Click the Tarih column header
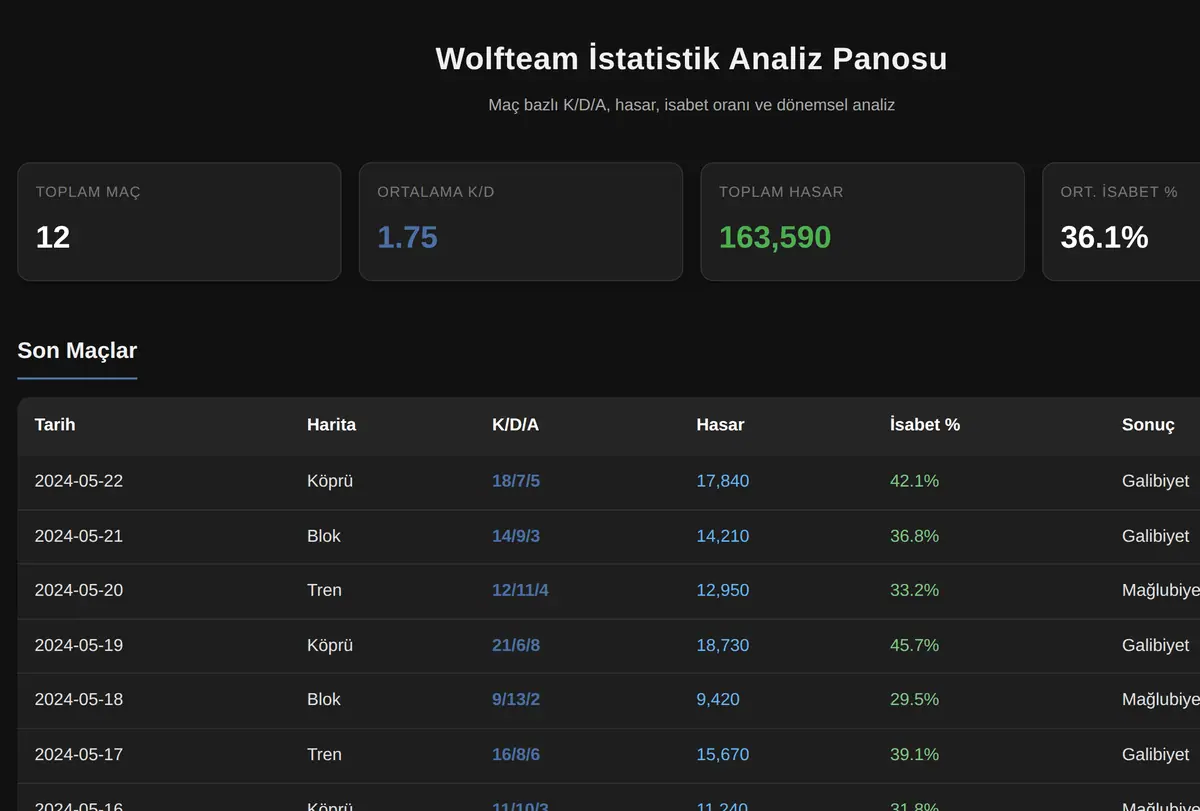The height and width of the screenshot is (811, 1200). pos(55,425)
